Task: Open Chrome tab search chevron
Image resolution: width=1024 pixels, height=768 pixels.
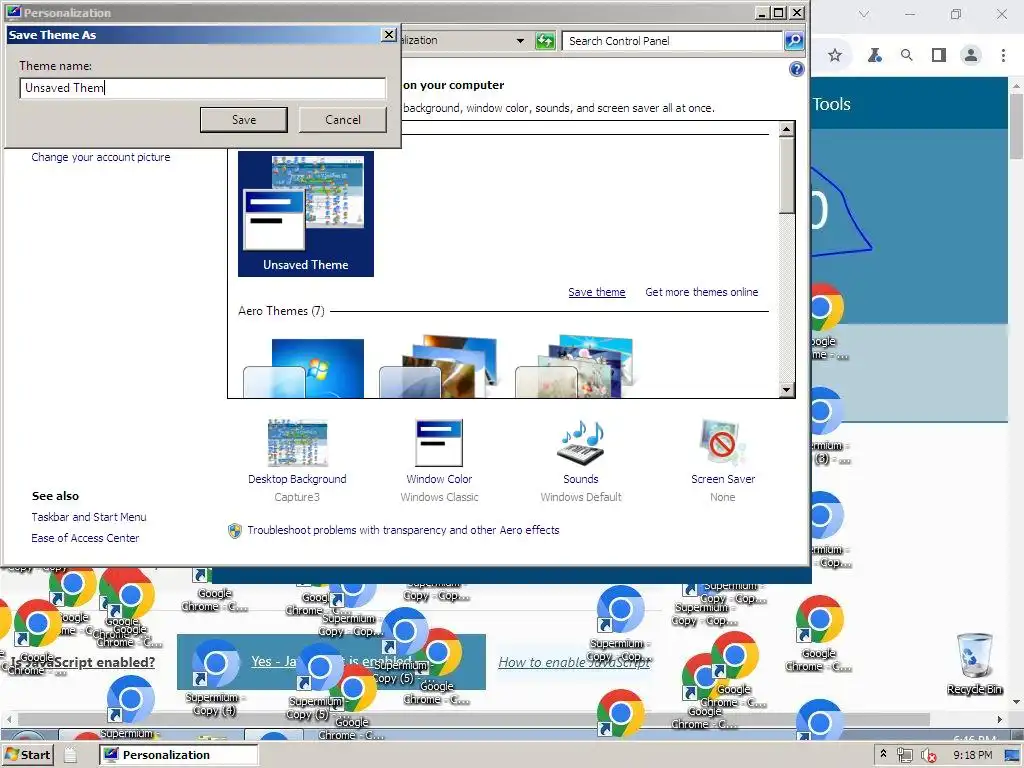Action: (x=864, y=14)
